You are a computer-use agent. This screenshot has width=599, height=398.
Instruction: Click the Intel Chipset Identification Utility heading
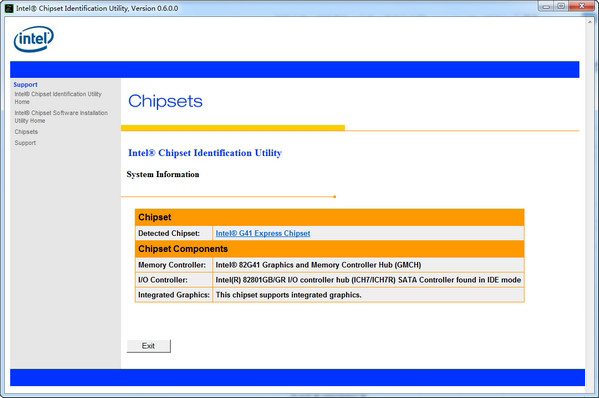(205, 153)
